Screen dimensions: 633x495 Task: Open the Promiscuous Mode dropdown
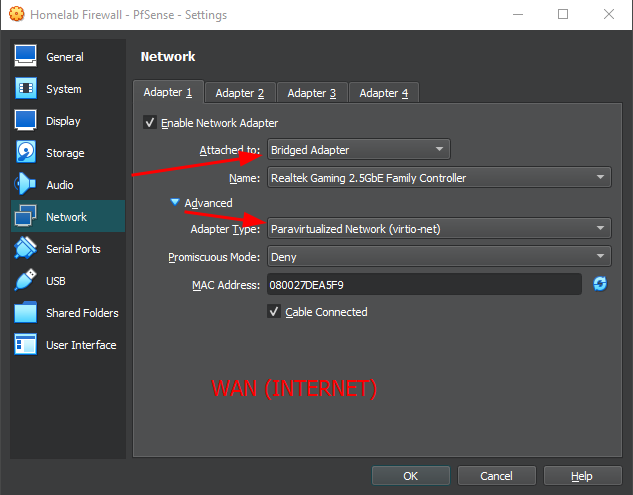coord(439,256)
